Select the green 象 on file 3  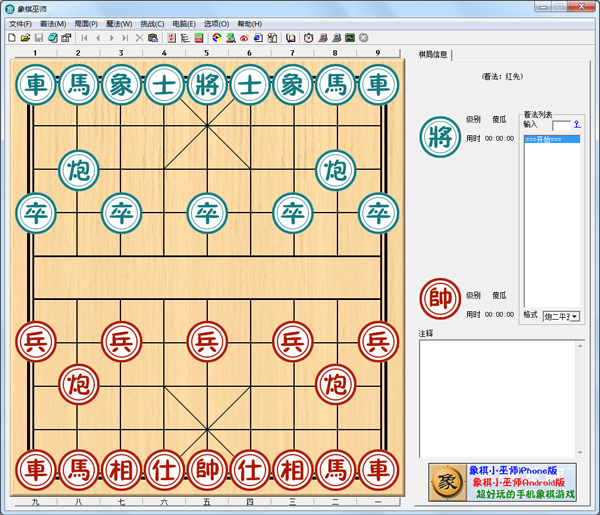pos(121,85)
